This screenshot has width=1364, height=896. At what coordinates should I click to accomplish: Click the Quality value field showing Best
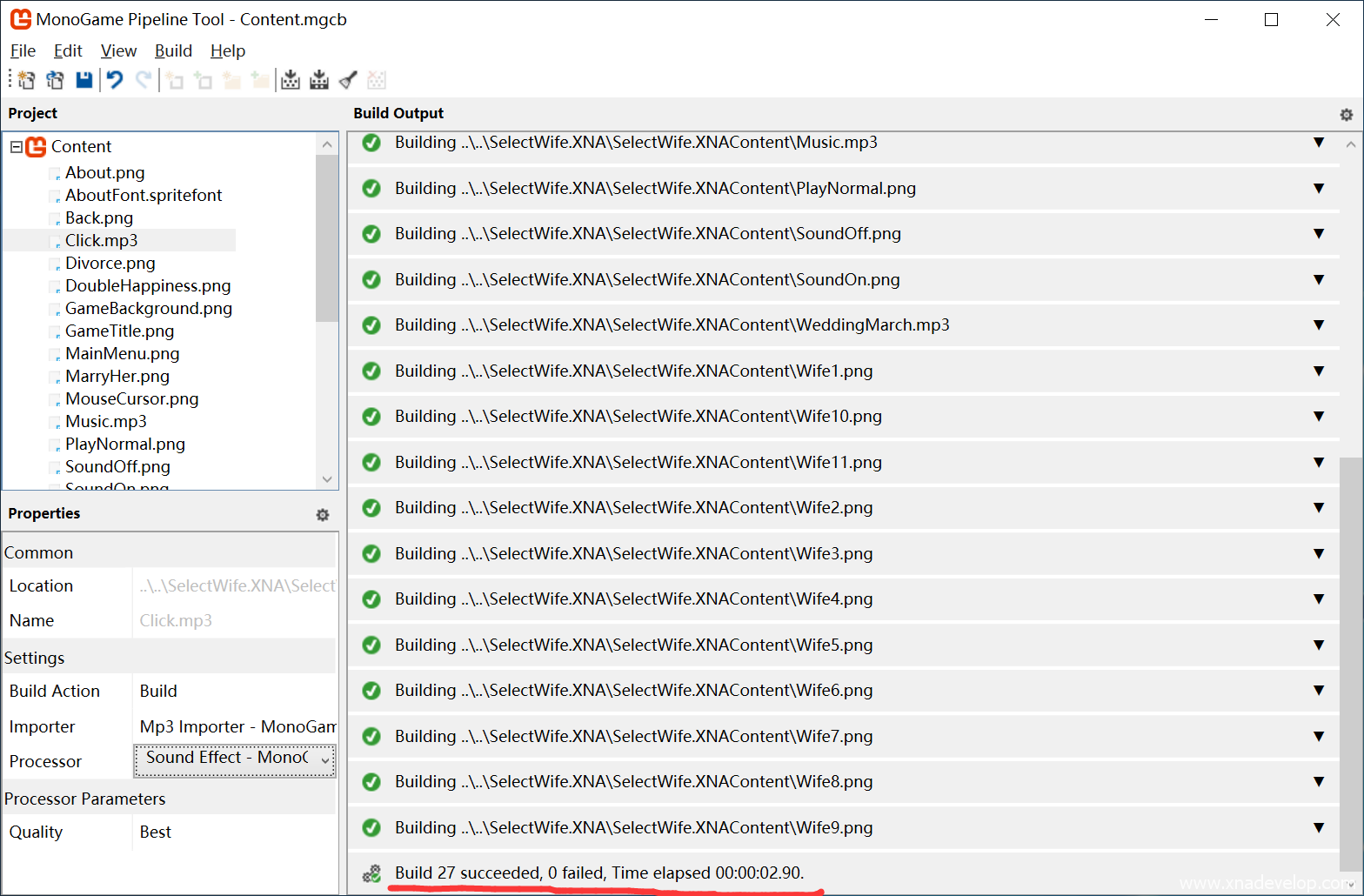point(233,832)
